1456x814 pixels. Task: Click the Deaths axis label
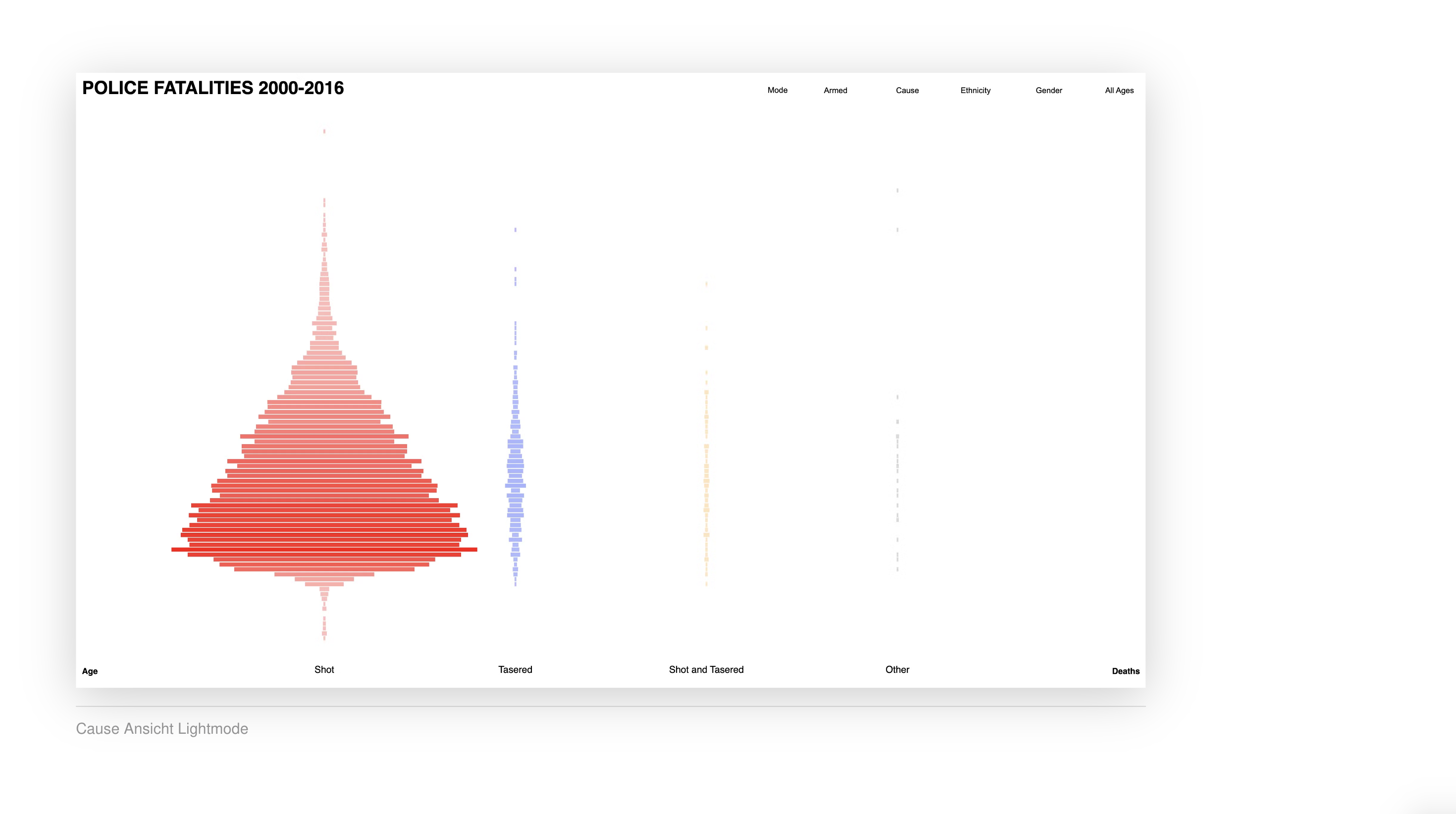(x=1125, y=671)
